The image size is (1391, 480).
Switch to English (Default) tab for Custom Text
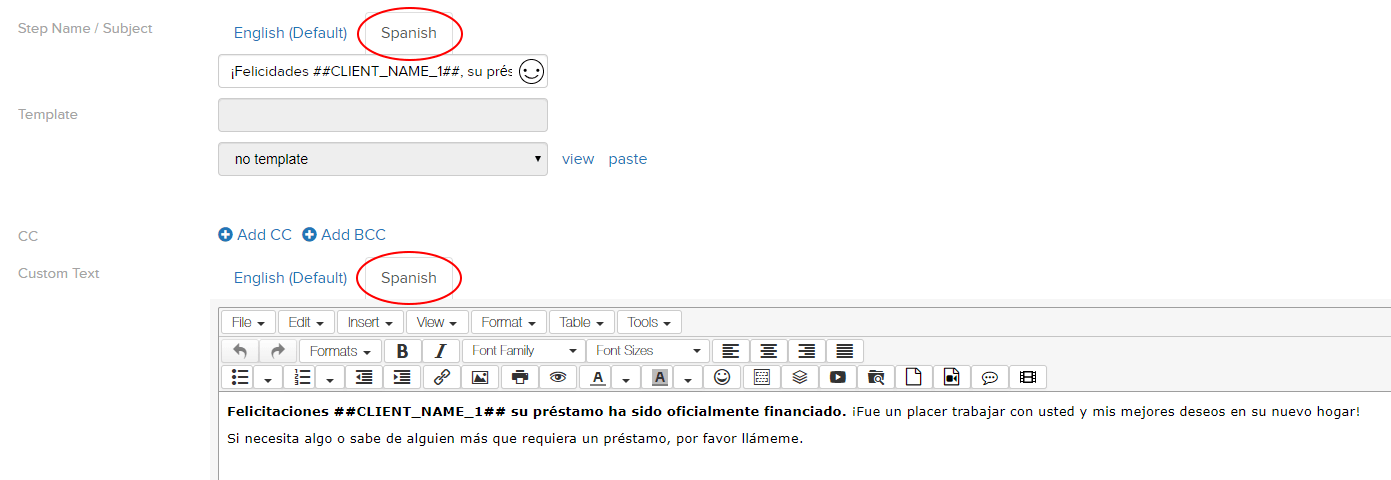(x=290, y=278)
